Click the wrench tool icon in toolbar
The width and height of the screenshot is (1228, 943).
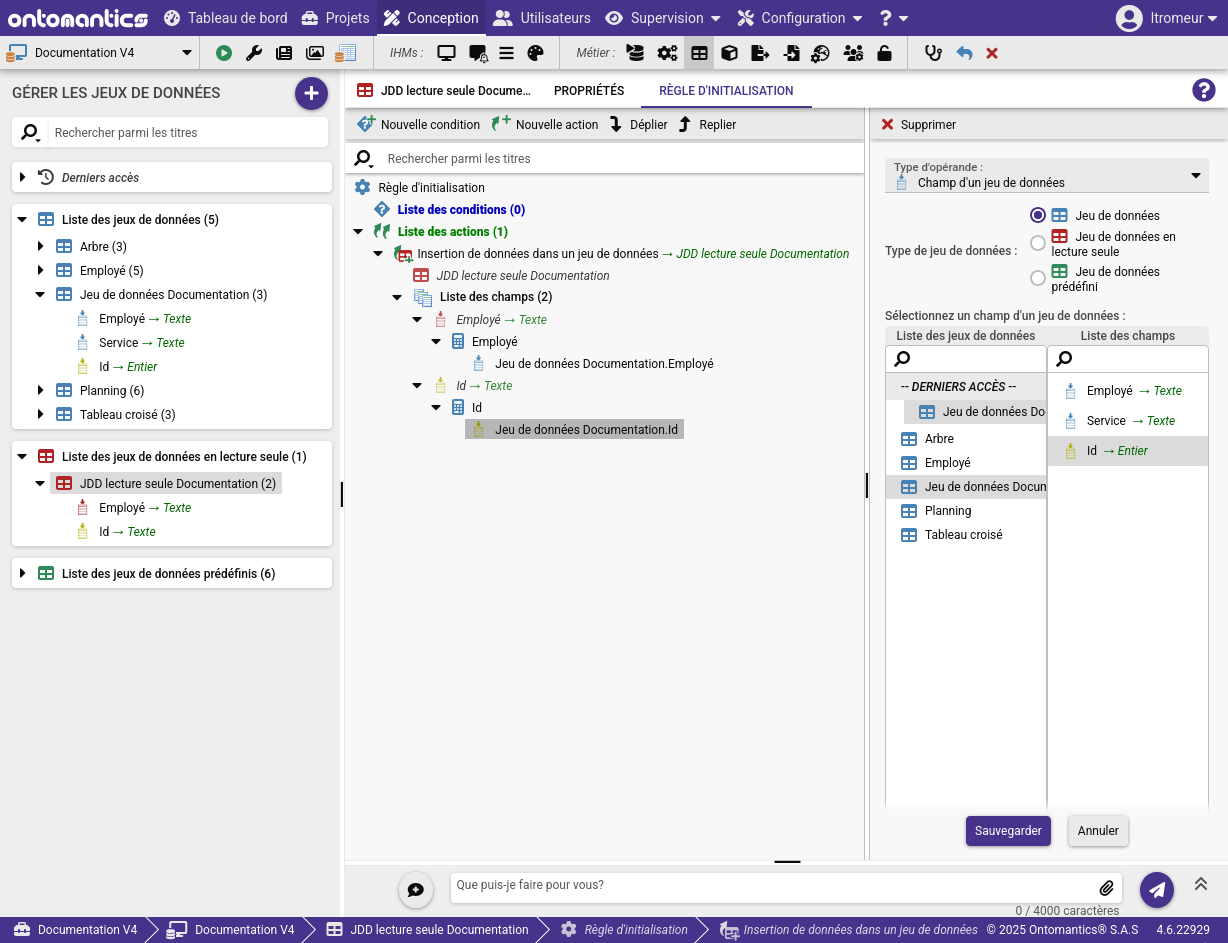[x=254, y=53]
